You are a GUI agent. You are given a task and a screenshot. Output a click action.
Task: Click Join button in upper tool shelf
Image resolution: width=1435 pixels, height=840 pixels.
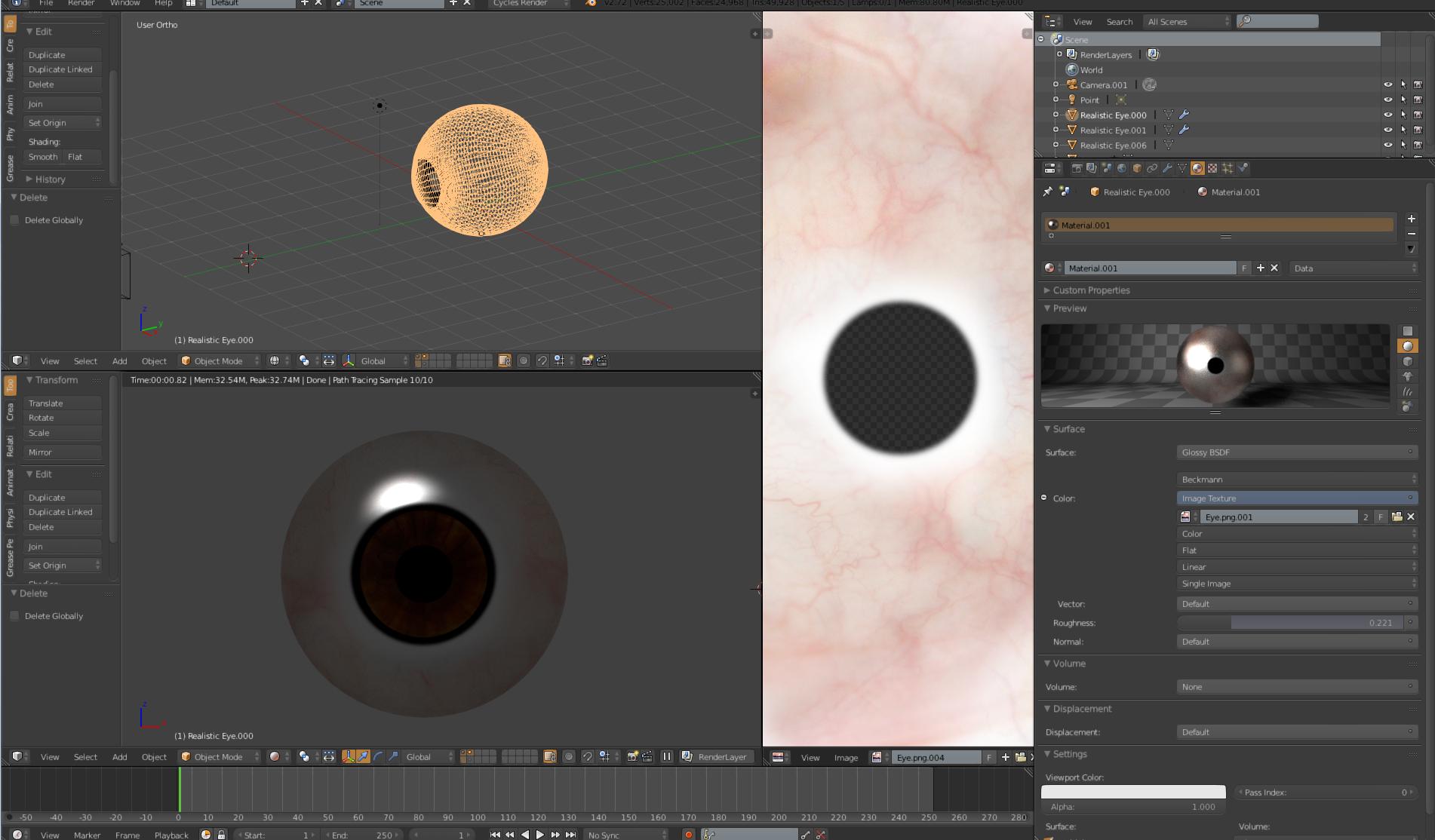click(x=63, y=104)
